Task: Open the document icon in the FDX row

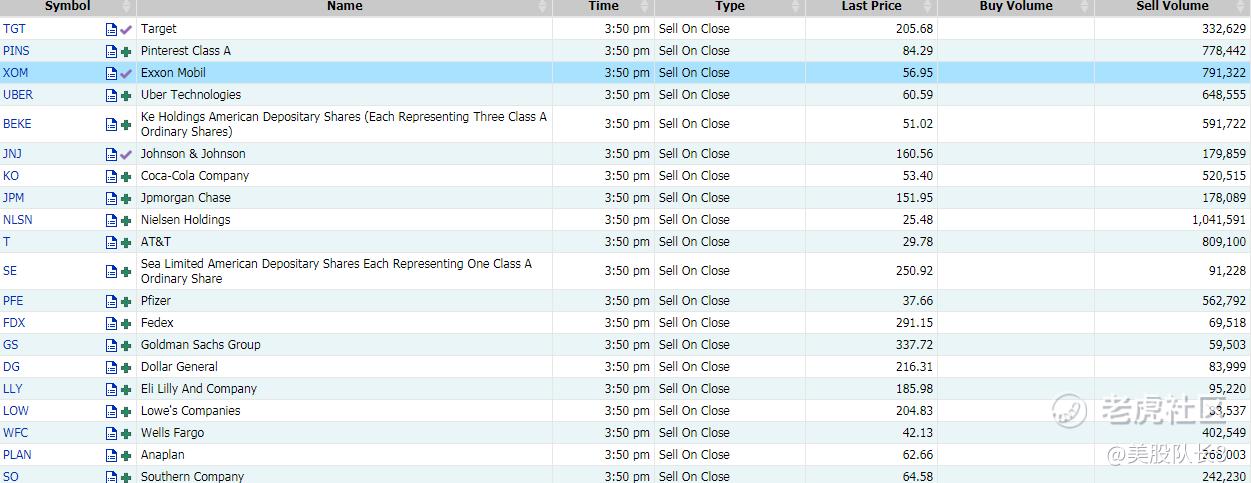Action: (x=111, y=323)
